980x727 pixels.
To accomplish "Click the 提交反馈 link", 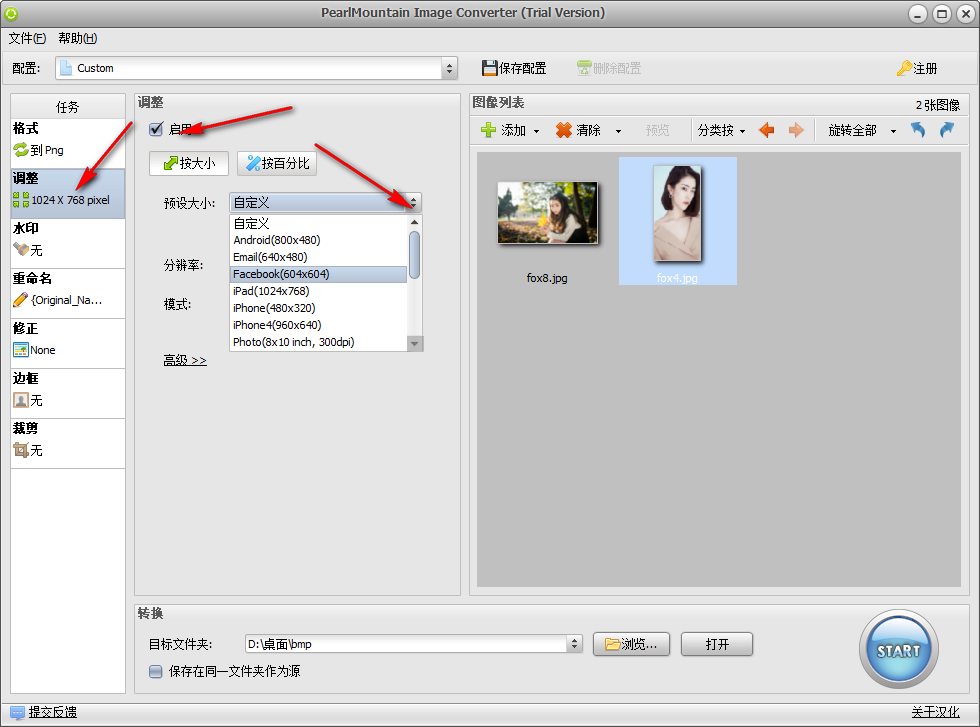I will tap(52, 712).
